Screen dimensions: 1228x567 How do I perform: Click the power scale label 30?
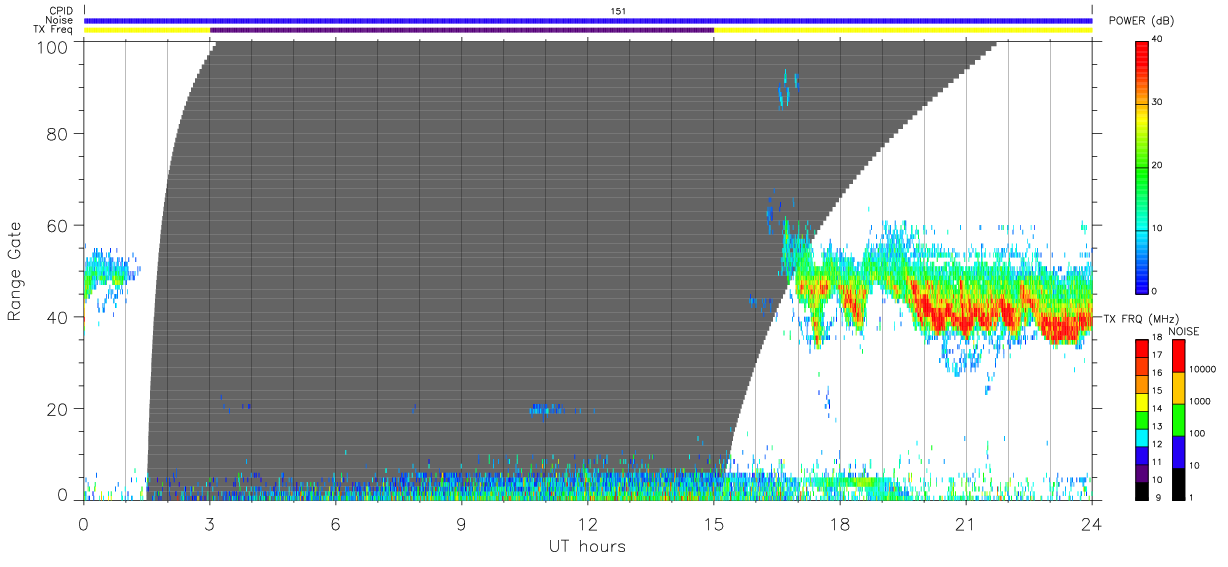point(1159,103)
